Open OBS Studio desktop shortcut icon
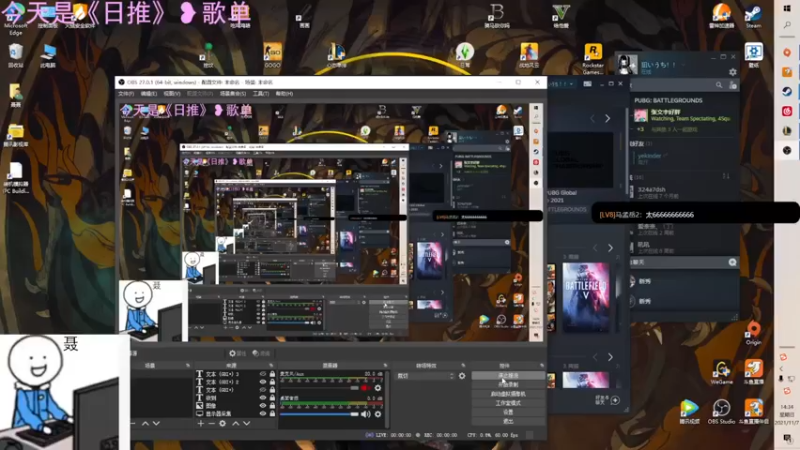The height and width of the screenshot is (450, 800). click(x=721, y=412)
